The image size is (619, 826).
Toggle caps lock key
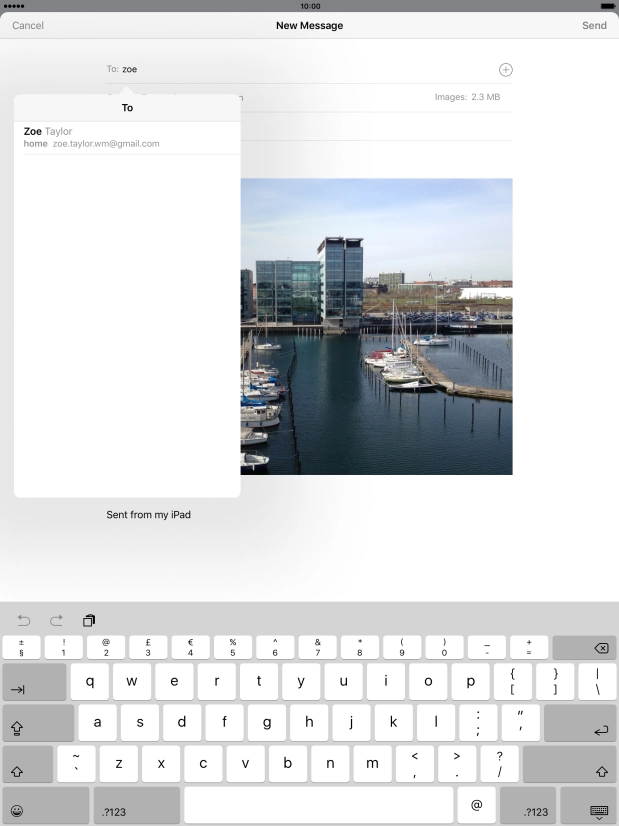click(38, 723)
